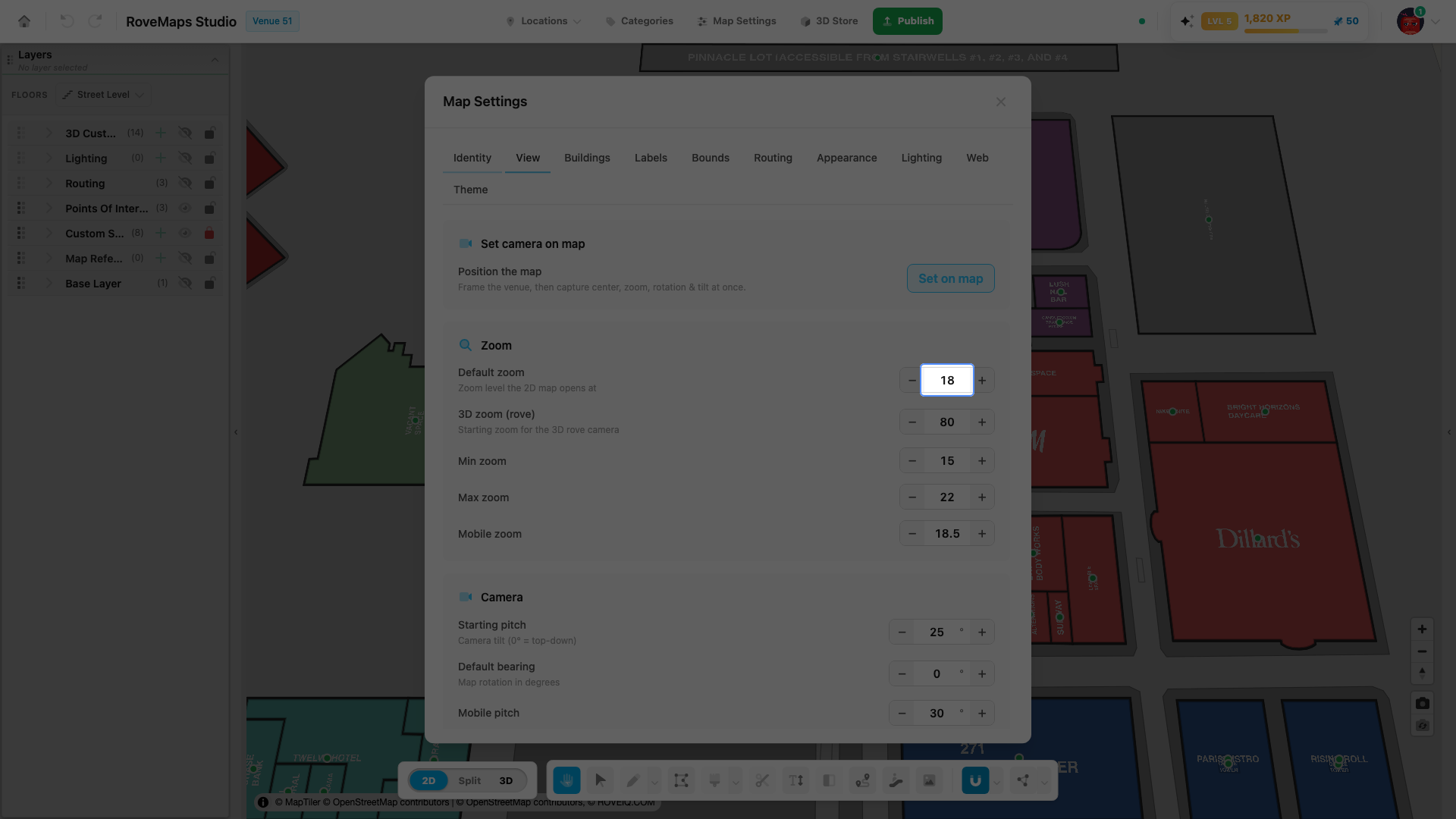Open Map Settings in top bar

tap(737, 21)
